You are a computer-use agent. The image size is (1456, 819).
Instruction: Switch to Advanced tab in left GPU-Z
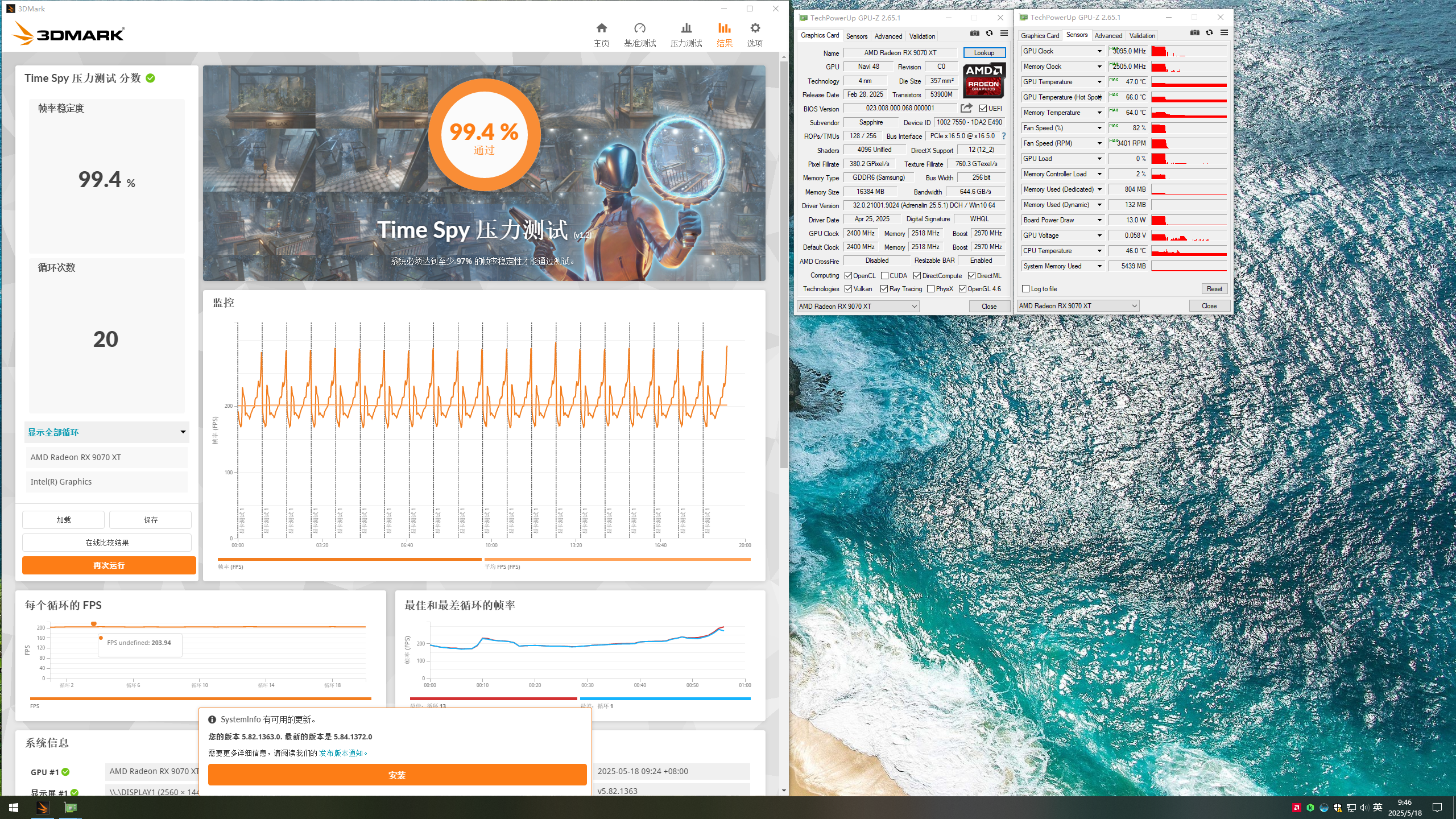click(x=888, y=36)
